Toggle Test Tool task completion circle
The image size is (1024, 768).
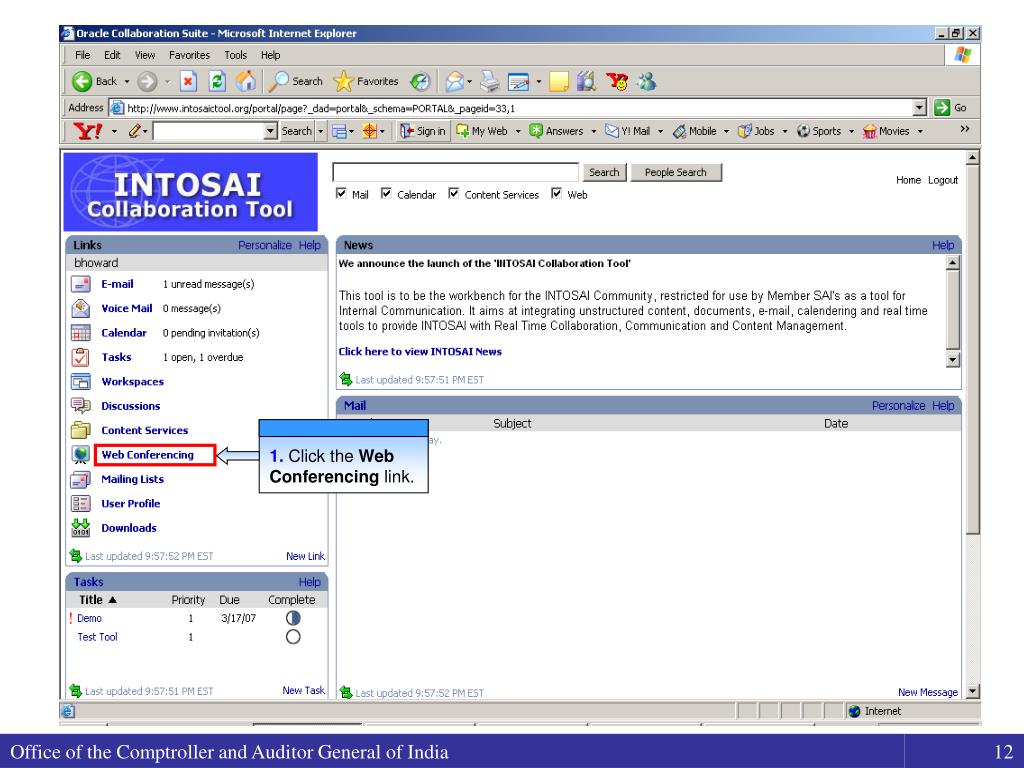coord(293,637)
